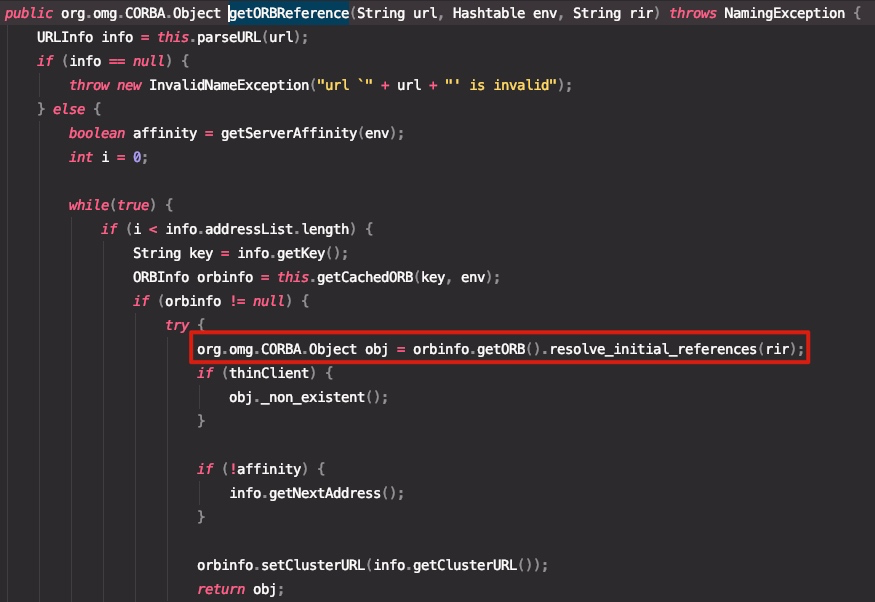Click the 'else' keyword
875x602 pixels.
69,109
